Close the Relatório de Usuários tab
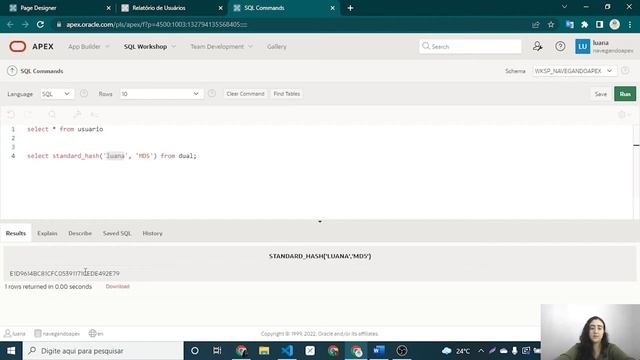640x360 pixels. [x=220, y=8]
